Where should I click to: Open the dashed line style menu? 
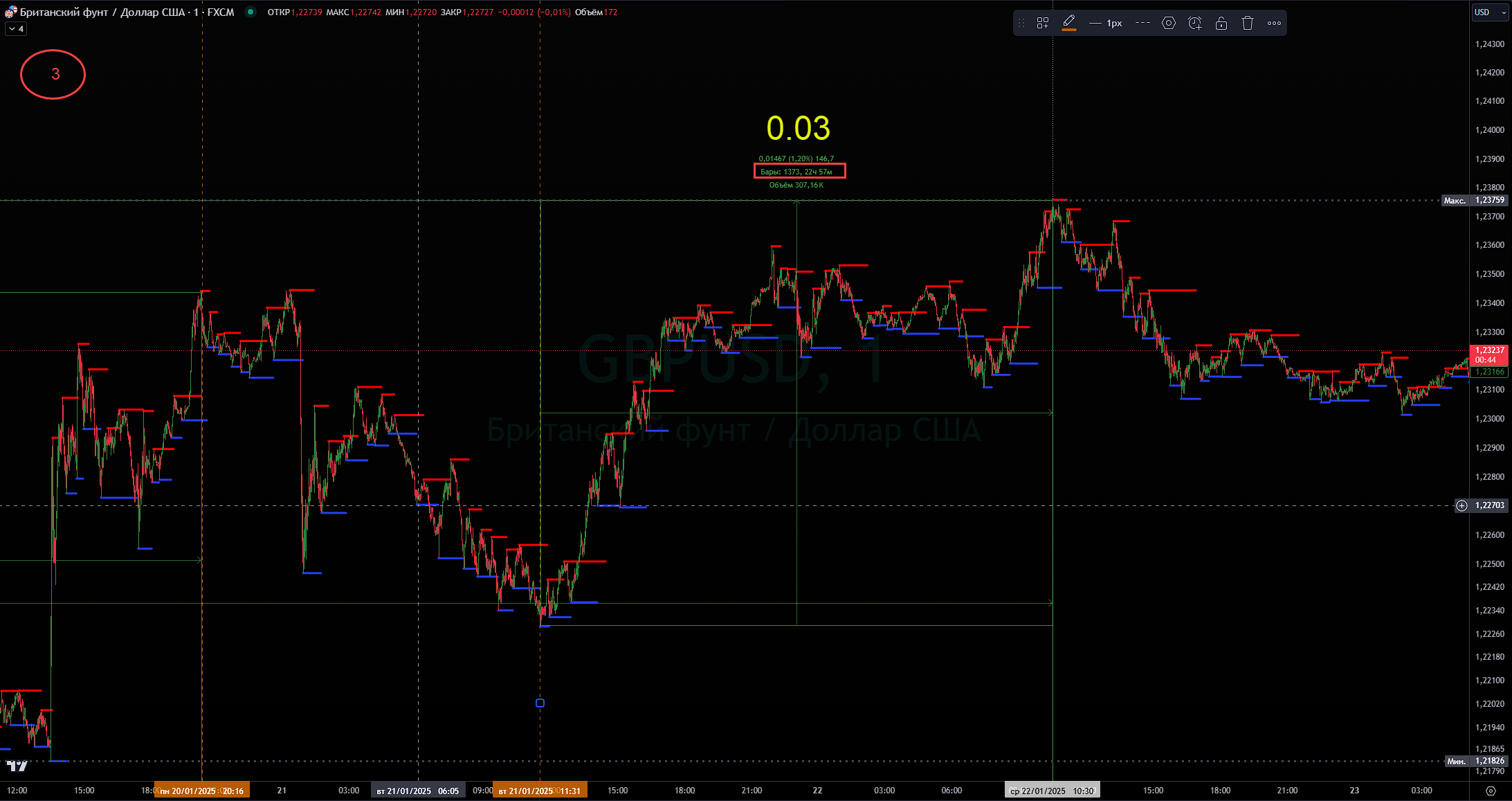1142,23
